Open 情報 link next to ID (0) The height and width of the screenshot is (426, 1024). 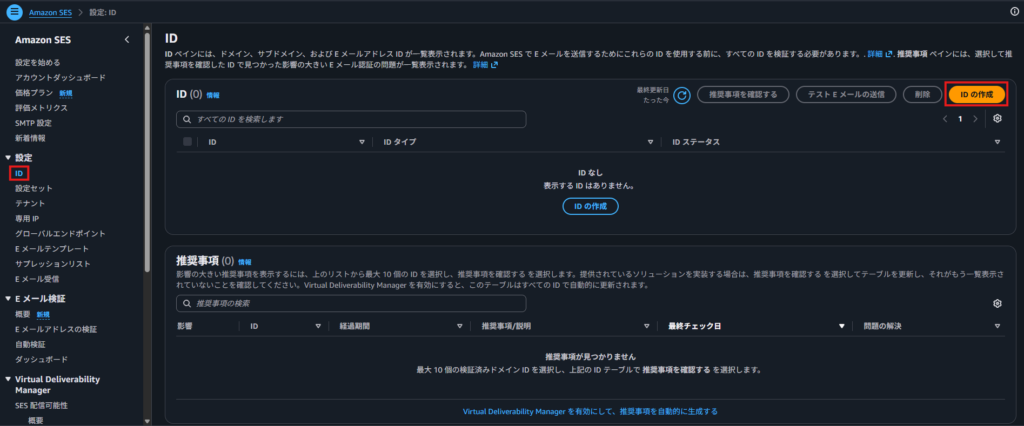(213, 95)
